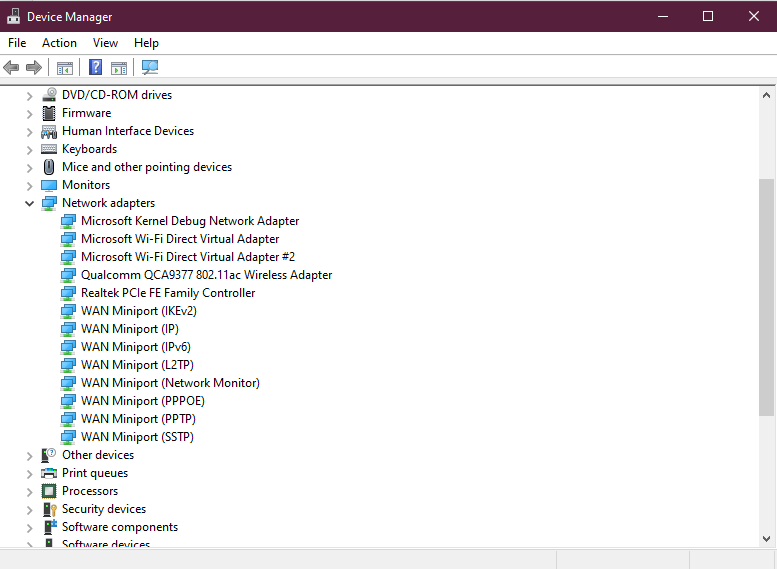Click the scrollbar up arrow
Image resolution: width=777 pixels, height=569 pixels.
pos(766,95)
